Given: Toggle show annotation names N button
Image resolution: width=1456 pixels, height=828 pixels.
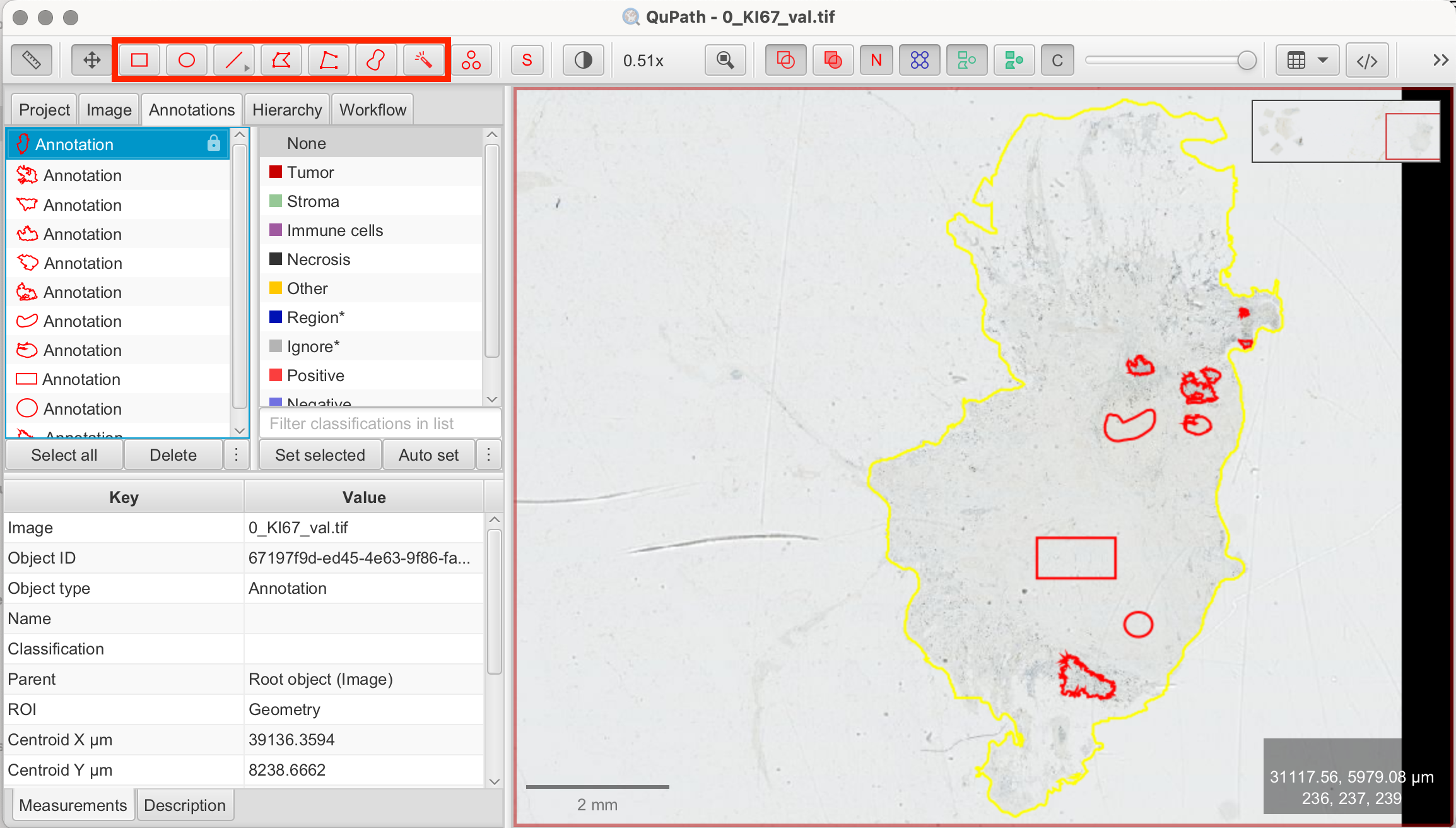Looking at the screenshot, I should pos(876,61).
